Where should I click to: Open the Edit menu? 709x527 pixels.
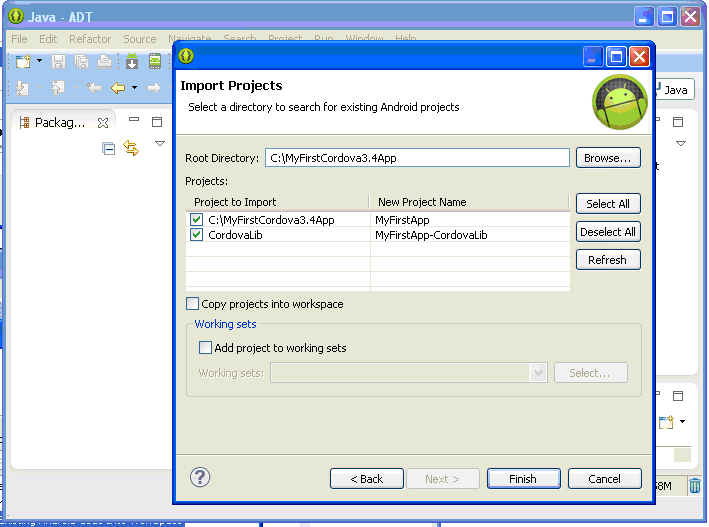pos(48,39)
